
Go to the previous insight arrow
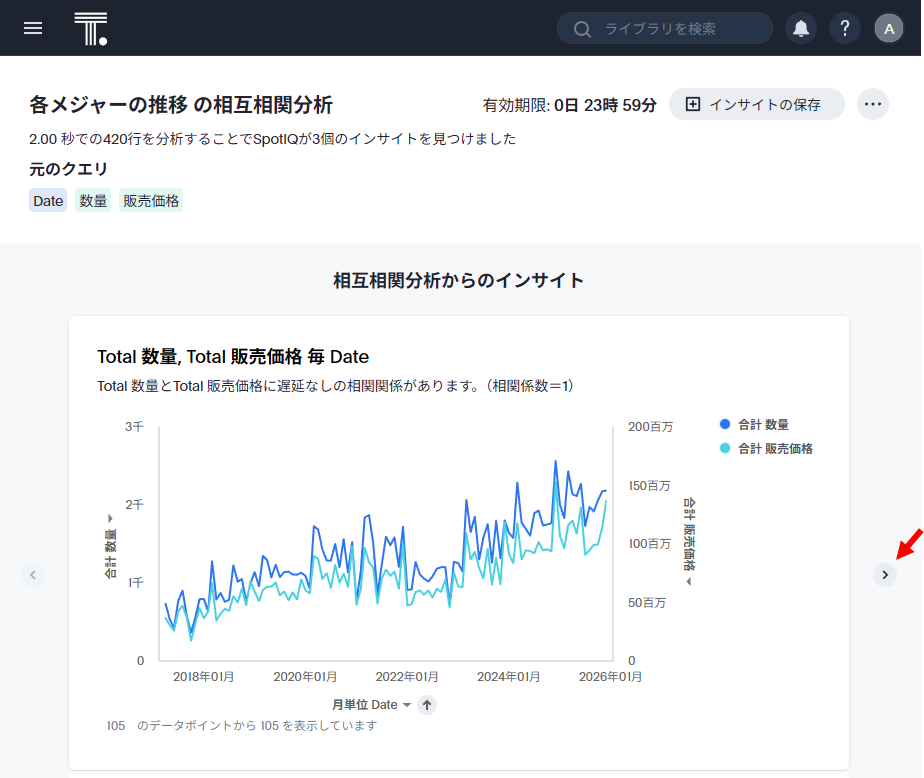coord(33,575)
